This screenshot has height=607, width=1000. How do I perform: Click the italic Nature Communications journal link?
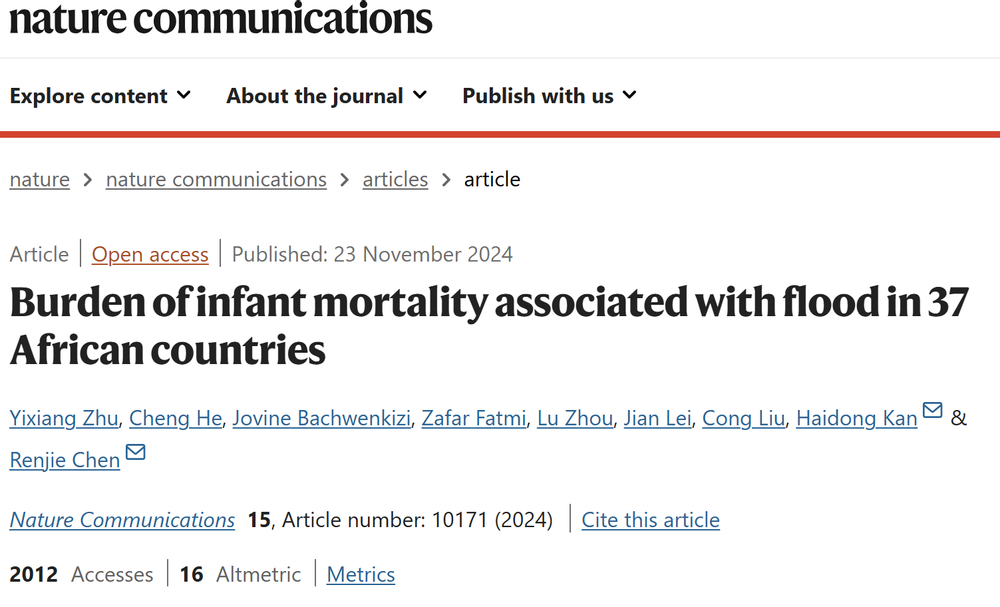click(122, 520)
